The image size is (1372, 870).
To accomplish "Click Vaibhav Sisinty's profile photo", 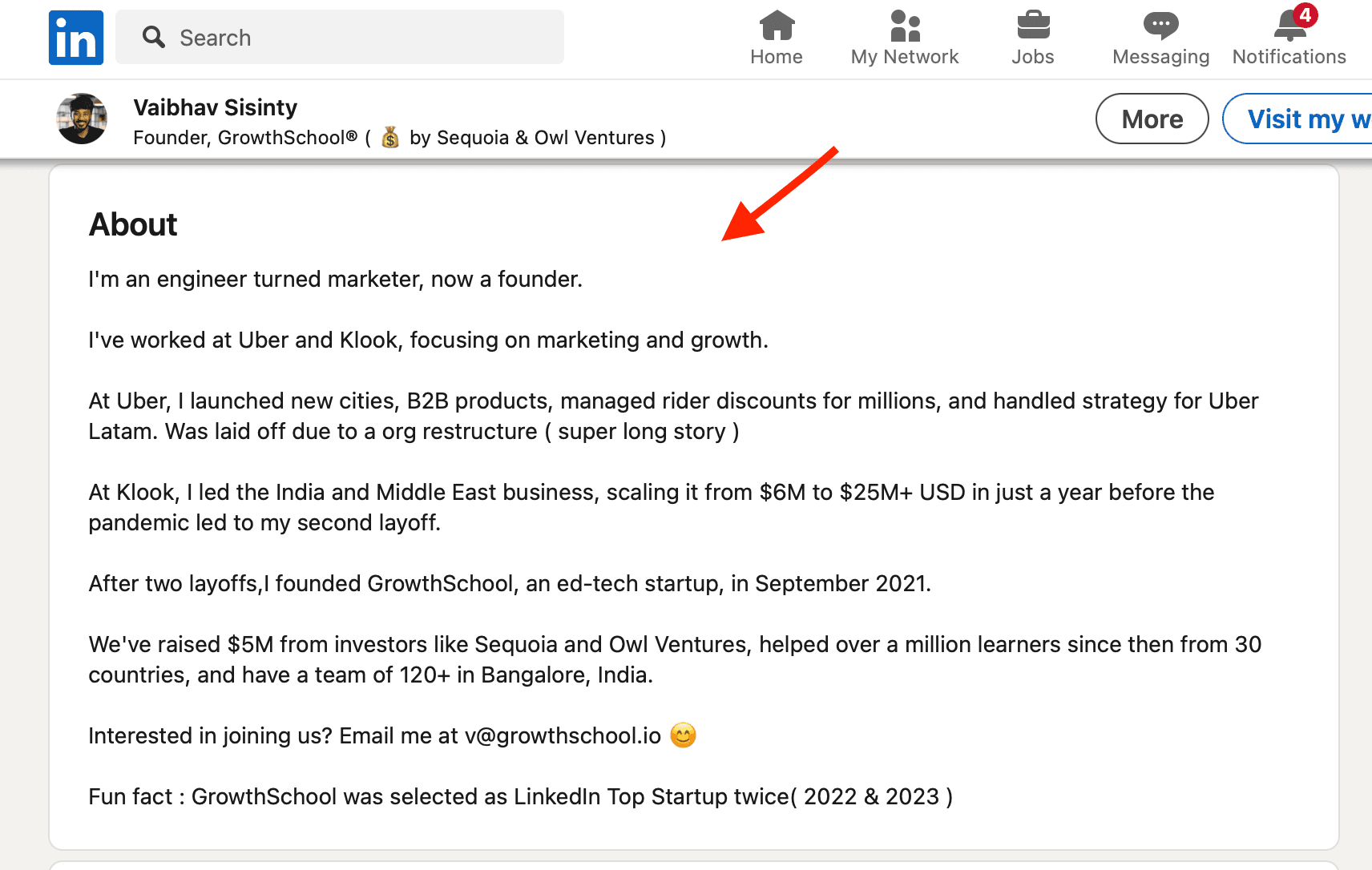I will coord(82,119).
